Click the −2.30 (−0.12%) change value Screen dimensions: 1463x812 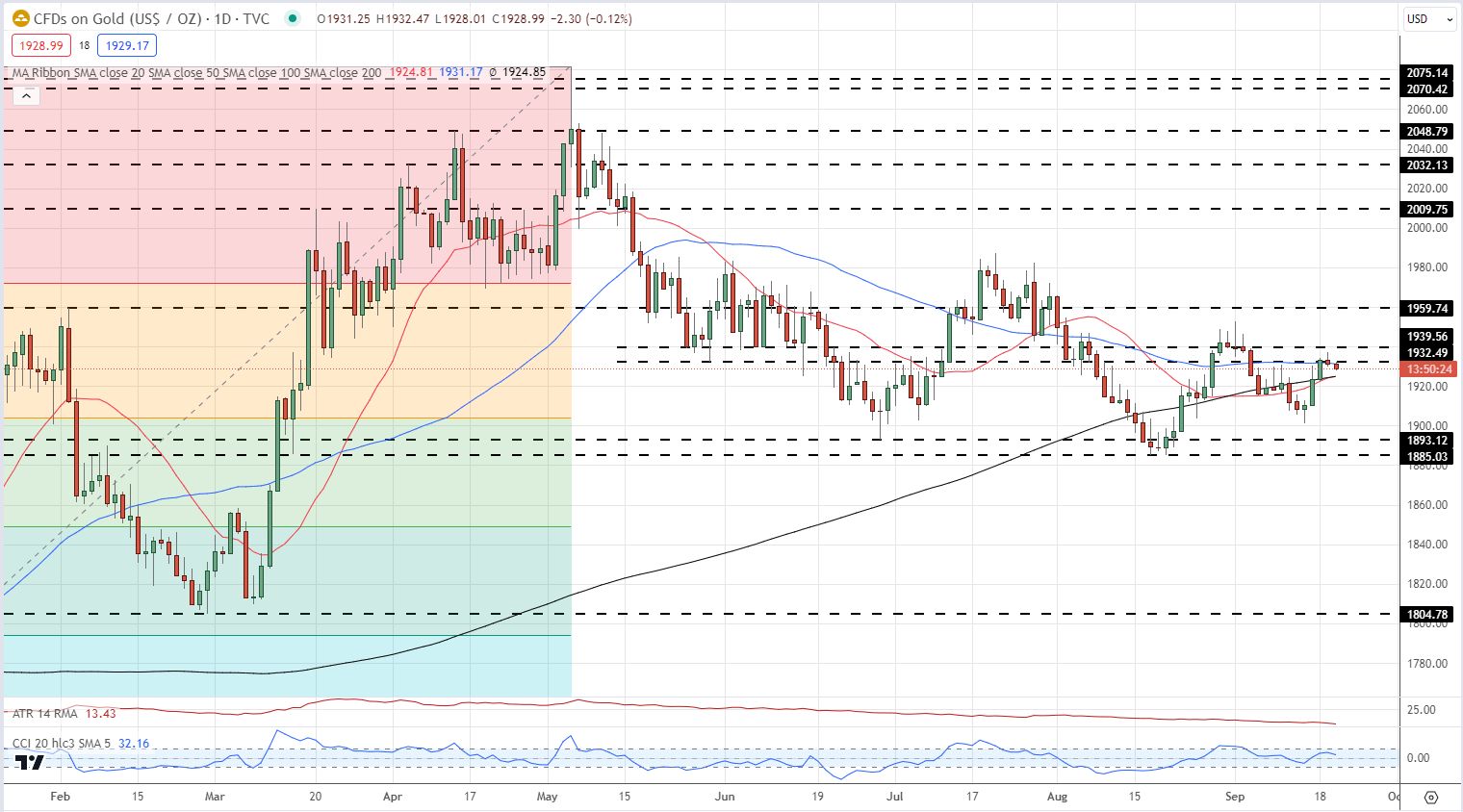click(x=591, y=18)
